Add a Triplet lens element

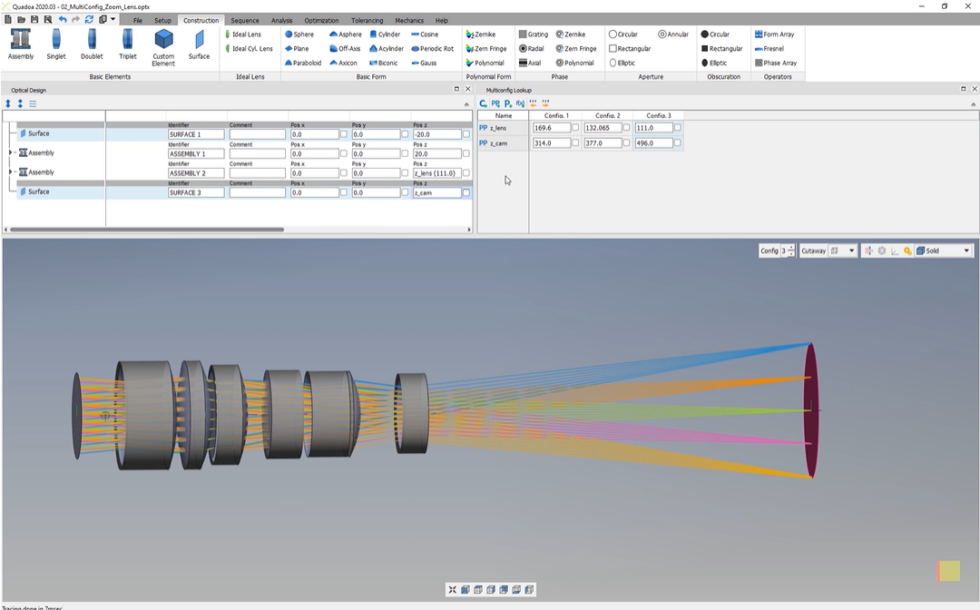[x=128, y=43]
